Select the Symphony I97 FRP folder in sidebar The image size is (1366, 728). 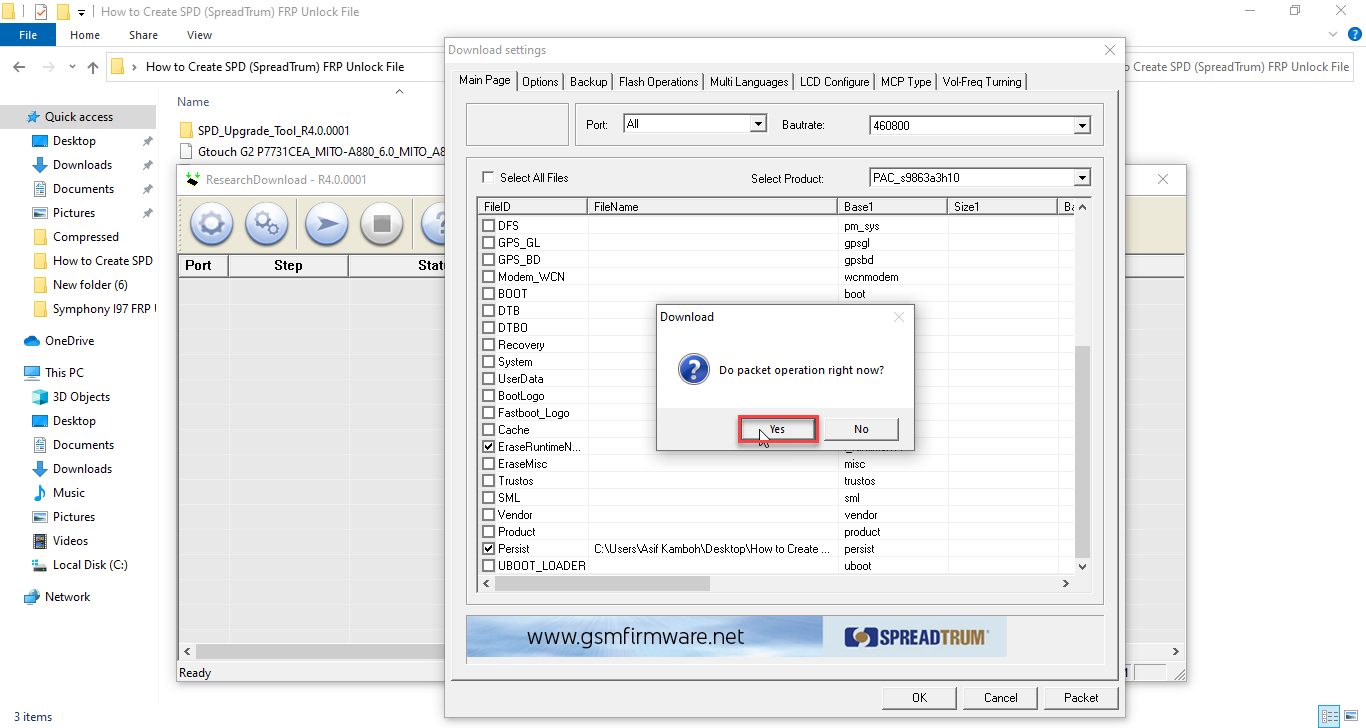tap(93, 309)
